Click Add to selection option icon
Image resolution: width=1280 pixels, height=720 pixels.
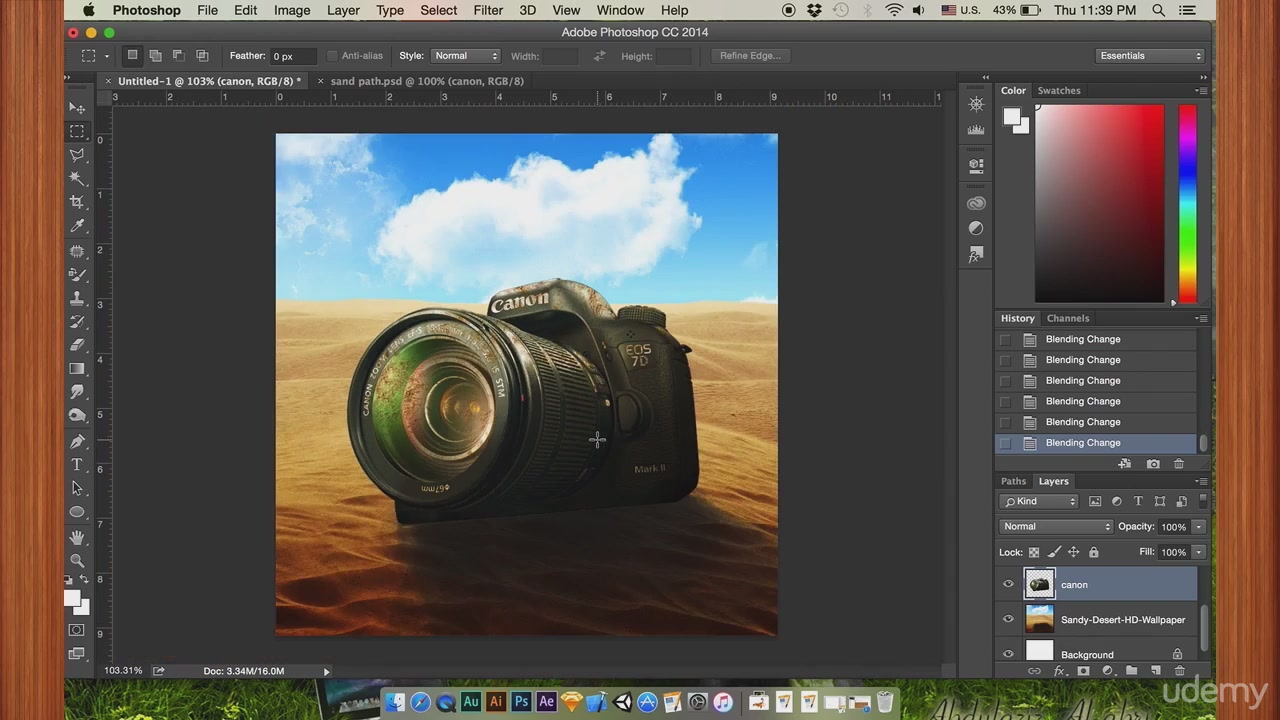(x=155, y=56)
